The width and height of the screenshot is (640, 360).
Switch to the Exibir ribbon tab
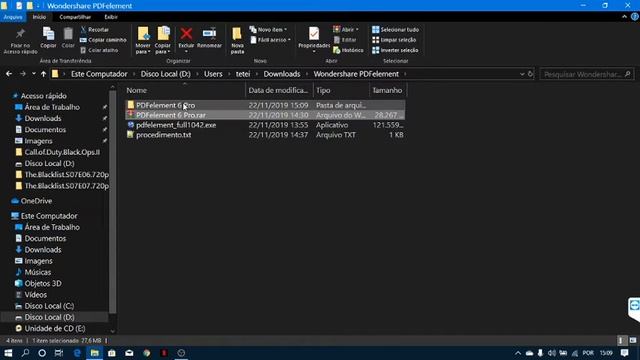click(x=111, y=17)
